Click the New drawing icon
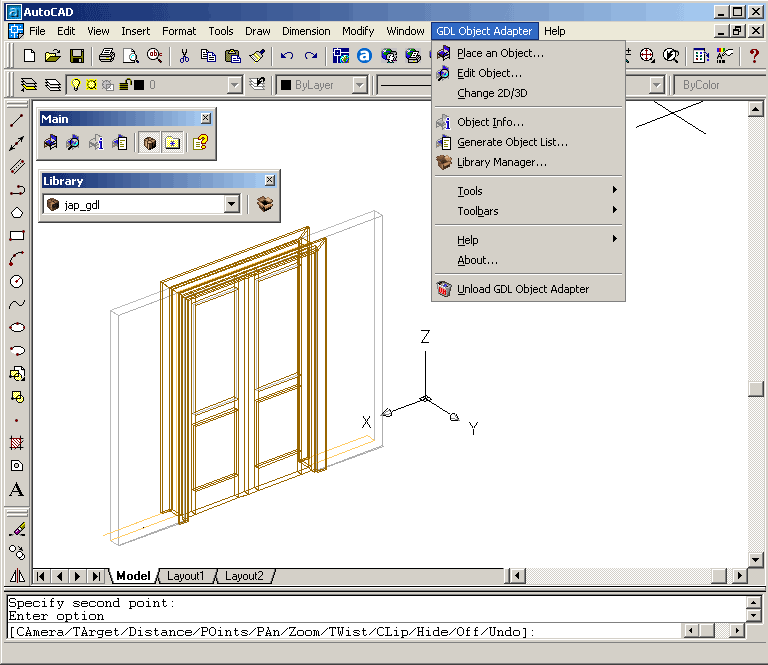The height and width of the screenshot is (665, 768). click(x=29, y=56)
